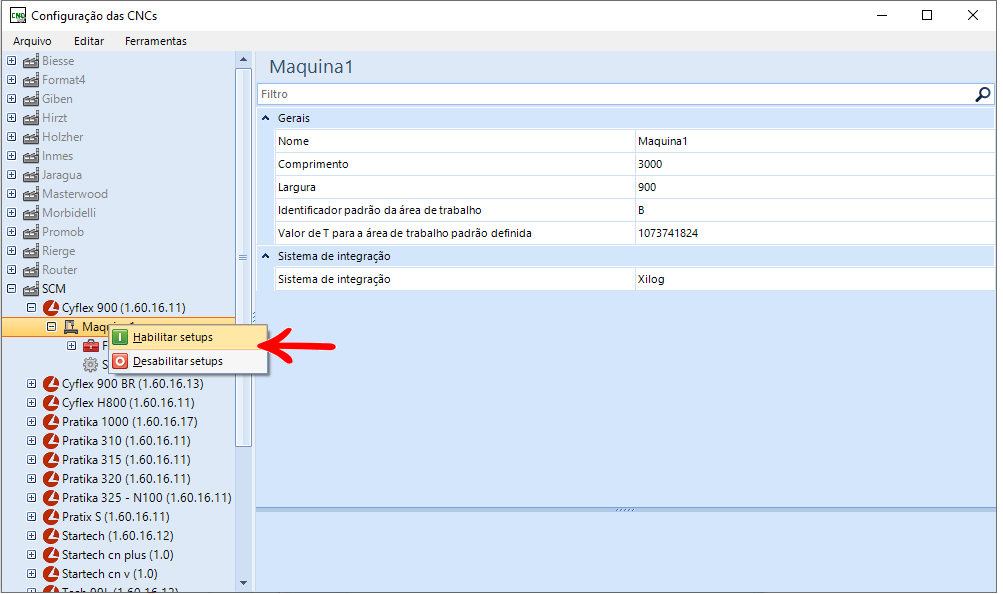Click the Hirzt manufacturer factory icon
The height and width of the screenshot is (594, 1003).
(31, 118)
